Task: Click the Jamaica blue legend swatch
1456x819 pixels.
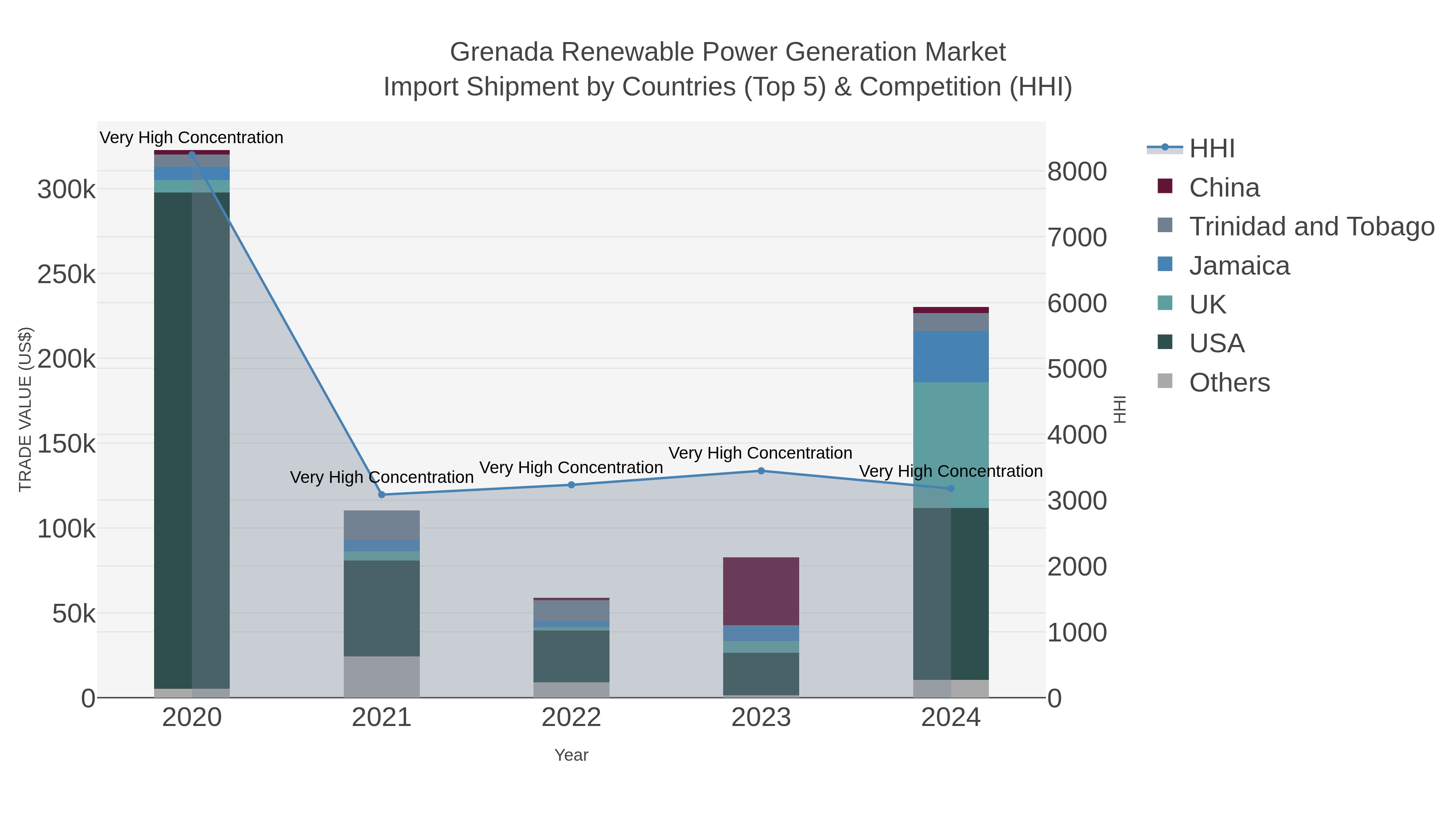Action: click(1165, 264)
